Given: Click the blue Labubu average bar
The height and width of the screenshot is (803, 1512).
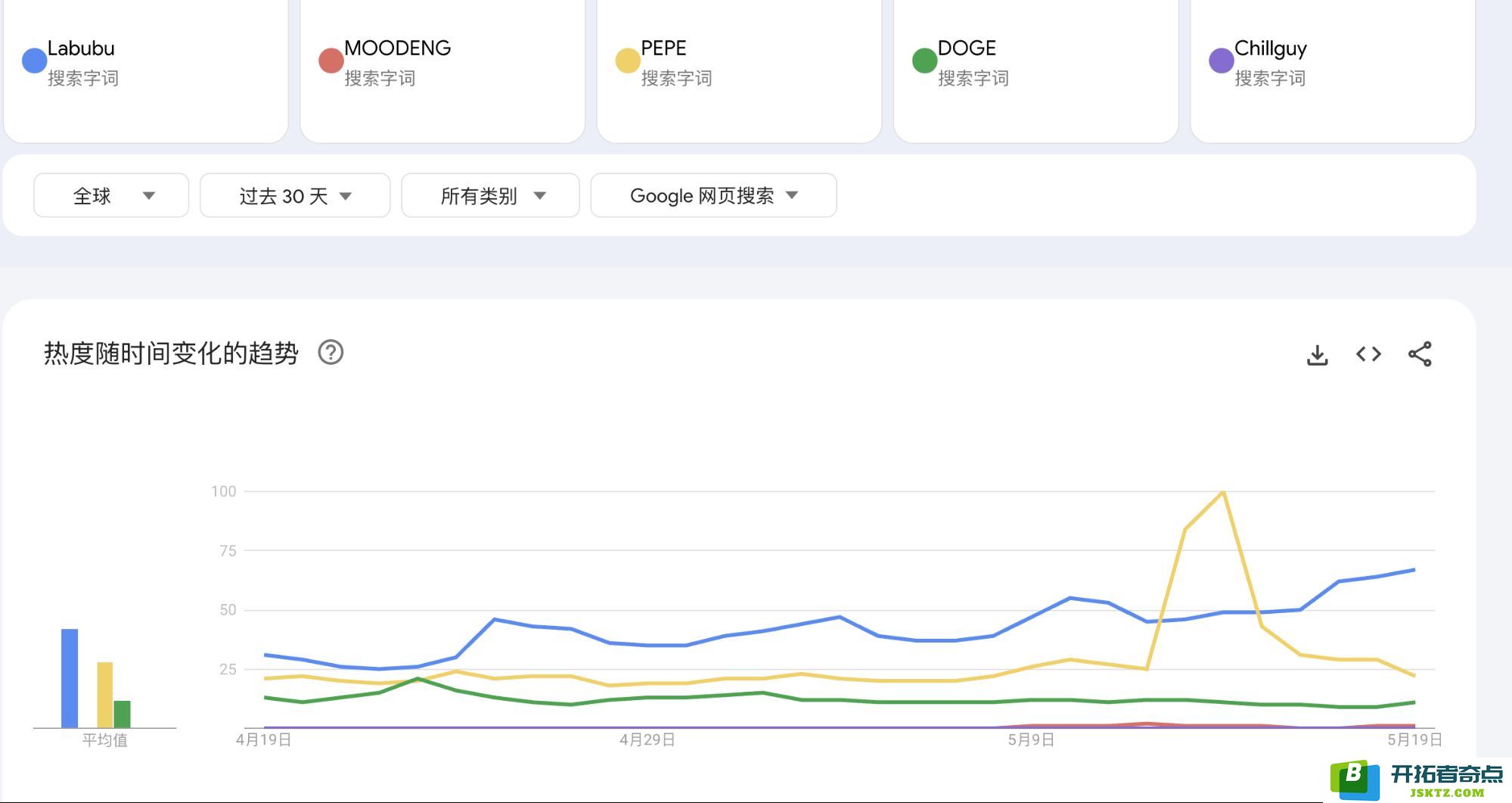Looking at the screenshot, I should tap(70, 678).
